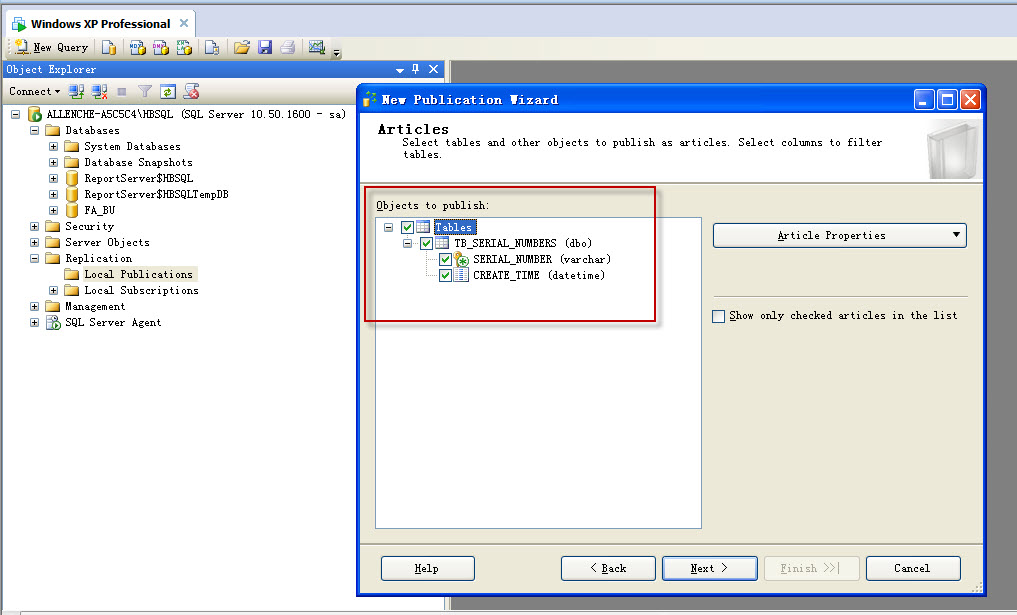This screenshot has width=1017, height=615.
Task: Expand the Management folder
Action: coord(34,306)
